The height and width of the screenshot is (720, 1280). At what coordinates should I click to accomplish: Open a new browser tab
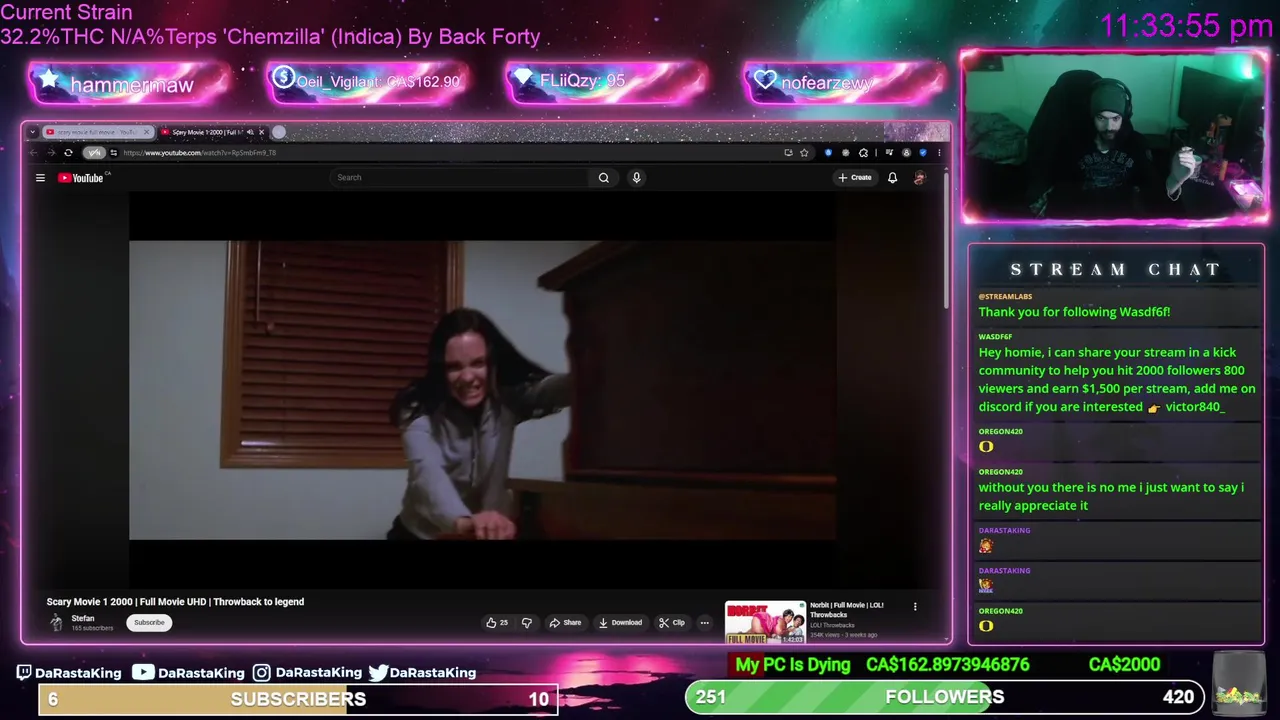click(279, 132)
